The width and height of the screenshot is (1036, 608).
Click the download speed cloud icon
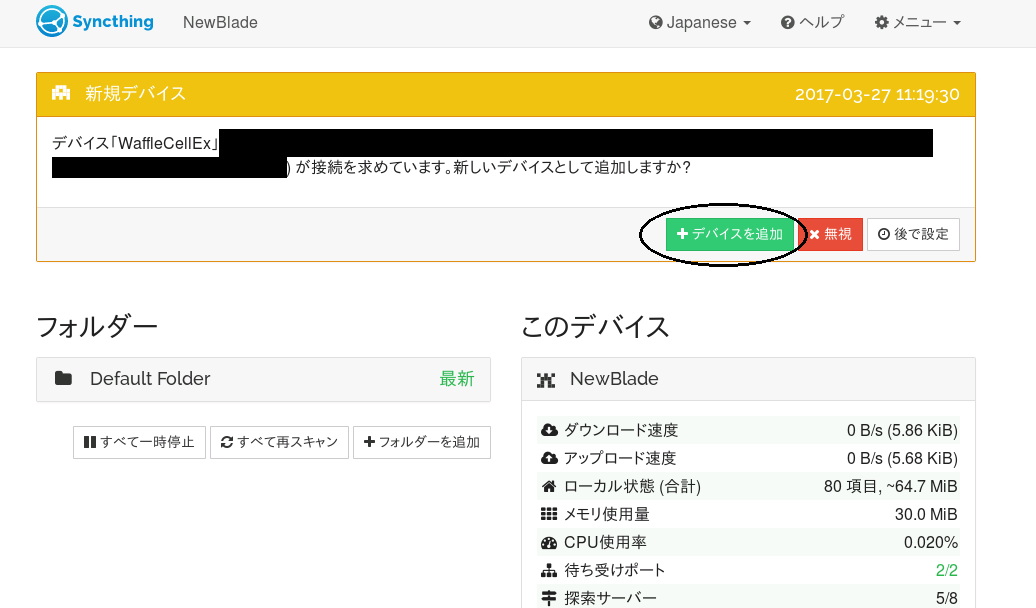pyautogui.click(x=548, y=430)
